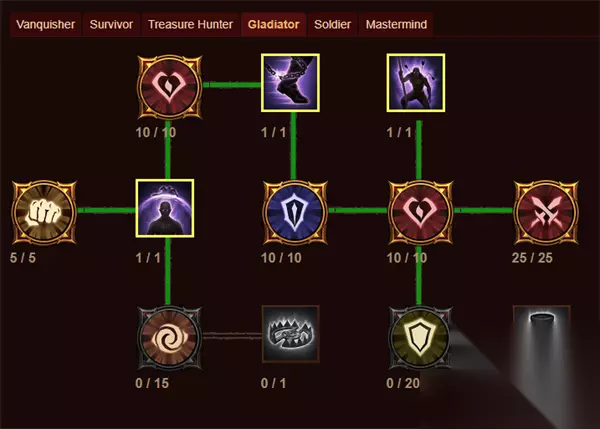Click the crossed swords node showing 25 / 25
Viewport: 600px width, 429px height.
click(x=546, y=212)
